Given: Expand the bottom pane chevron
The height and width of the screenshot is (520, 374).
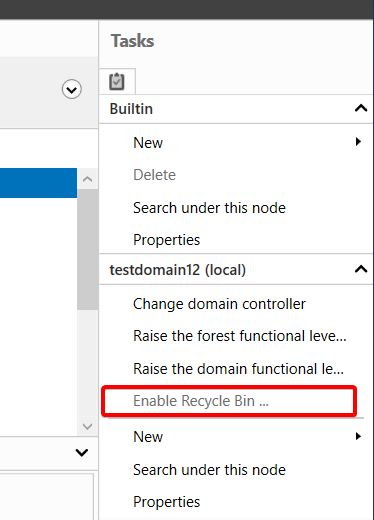Looking at the screenshot, I should [x=82, y=453].
